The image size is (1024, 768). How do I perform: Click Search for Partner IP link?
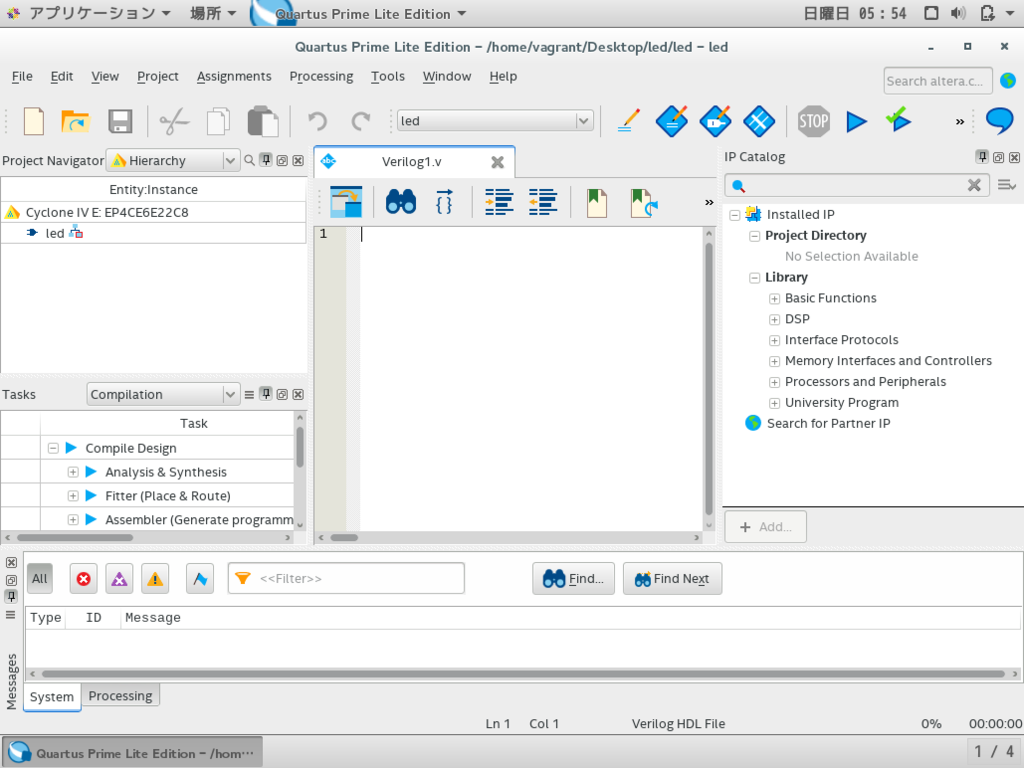(828, 423)
